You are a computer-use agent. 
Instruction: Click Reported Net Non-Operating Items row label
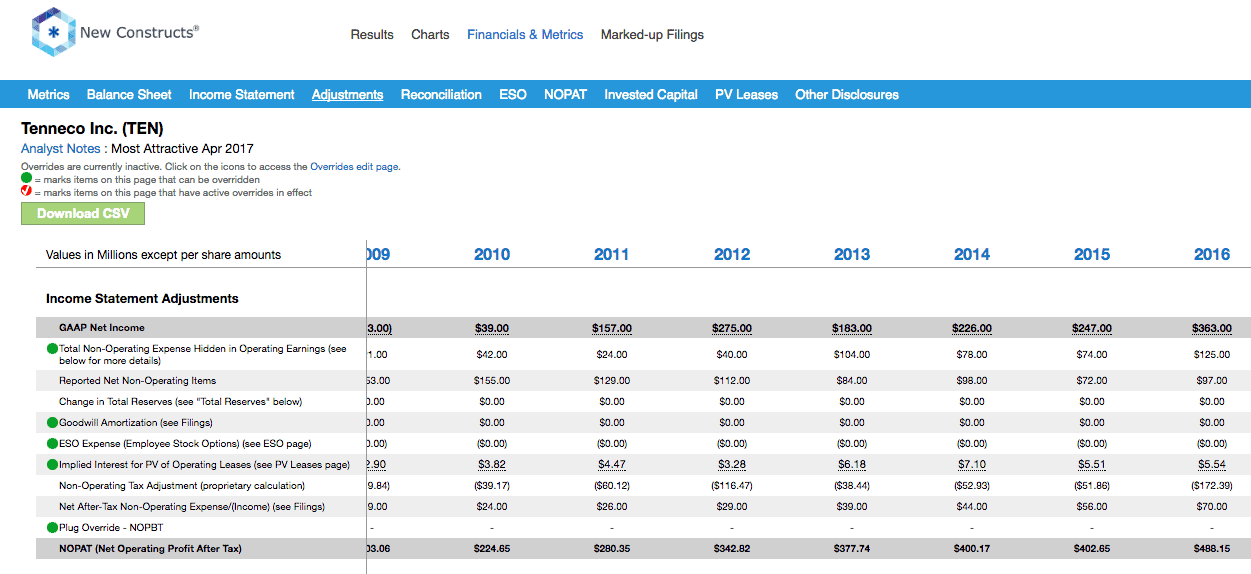point(138,381)
